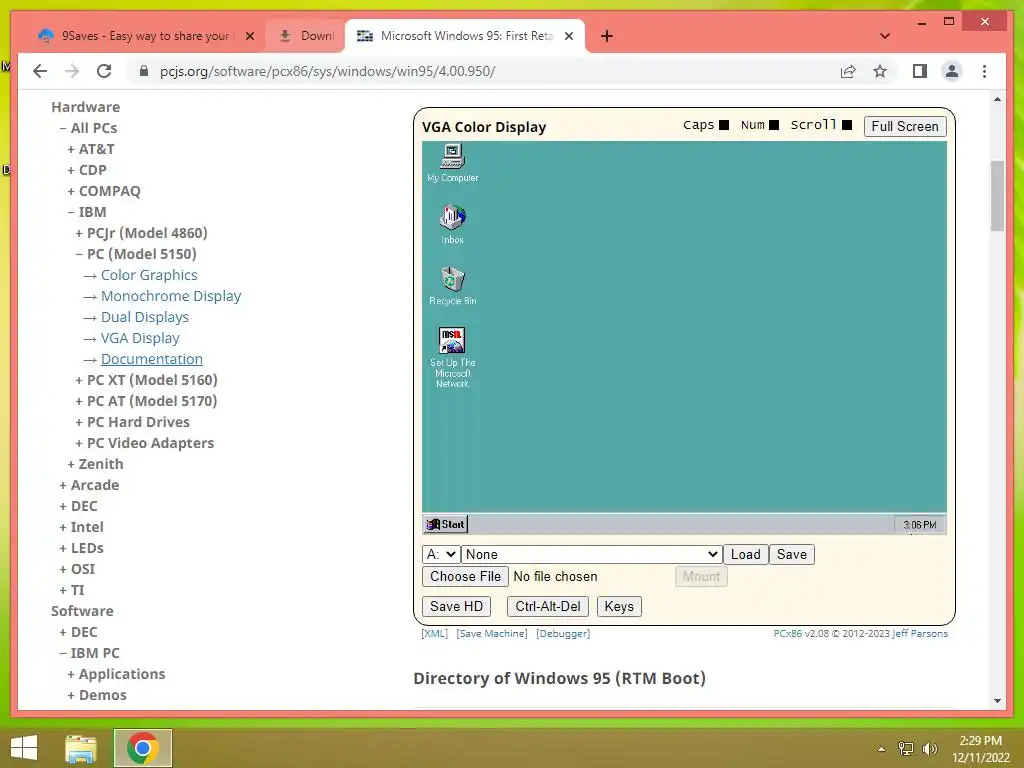Expand the COMPAQ tree node
The width and height of the screenshot is (1024, 768).
(104, 191)
